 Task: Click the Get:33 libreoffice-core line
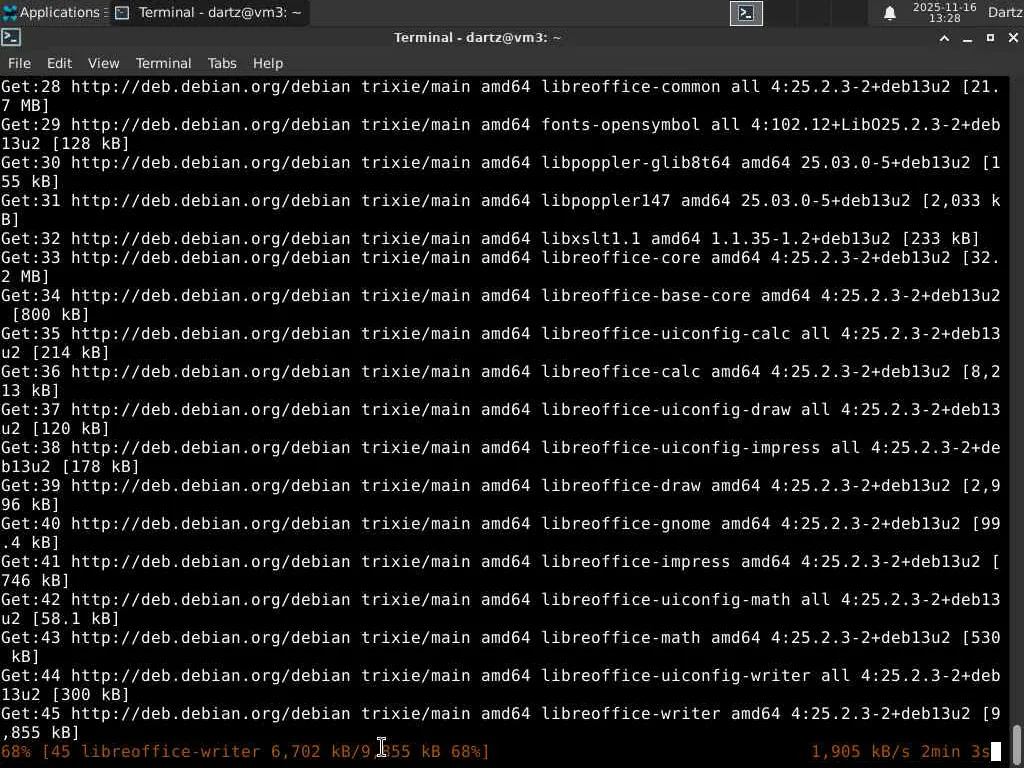(x=500, y=267)
